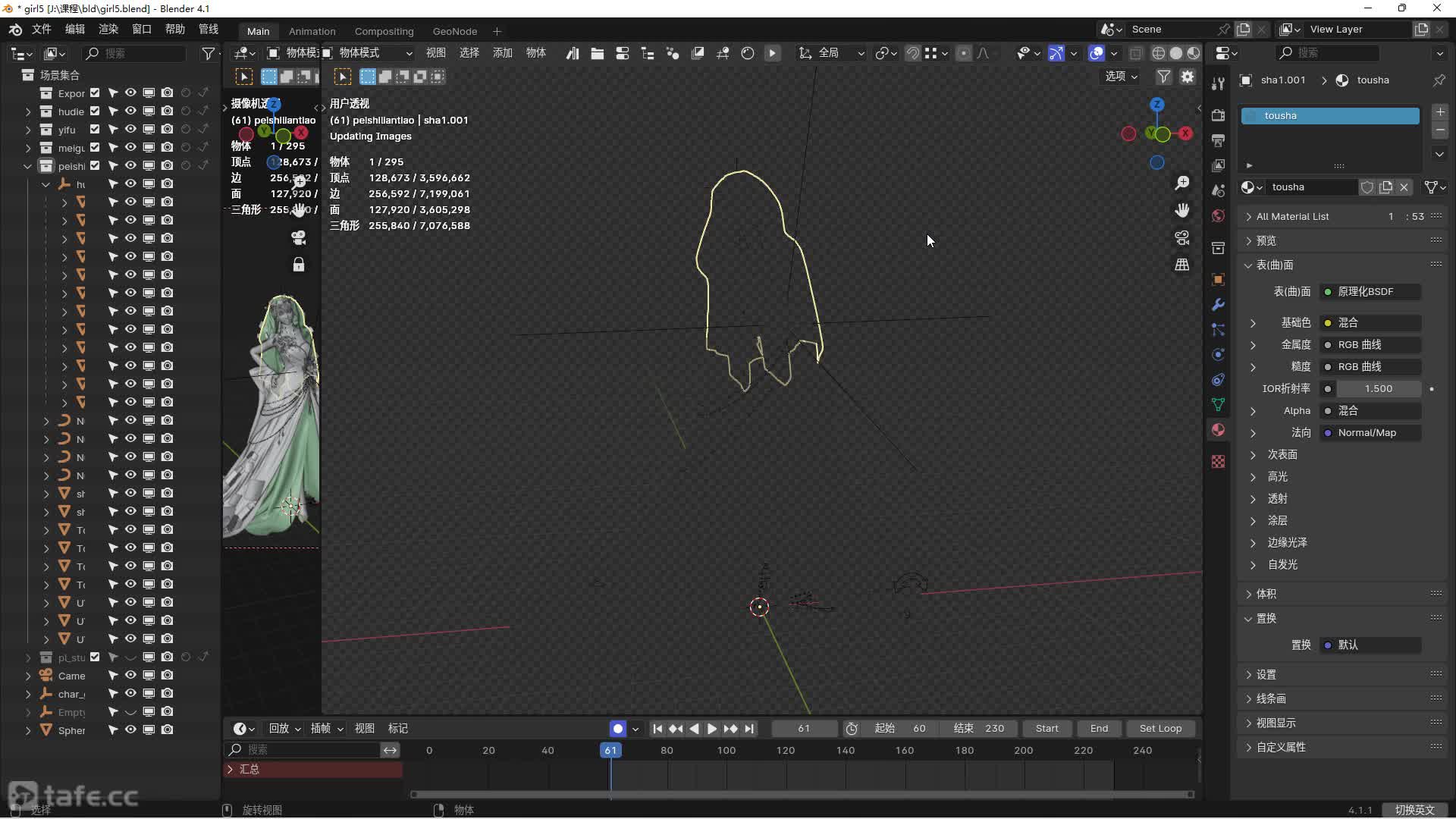Switch to the Compositing workspace tab
The width and height of the screenshot is (1456, 819).
[384, 31]
